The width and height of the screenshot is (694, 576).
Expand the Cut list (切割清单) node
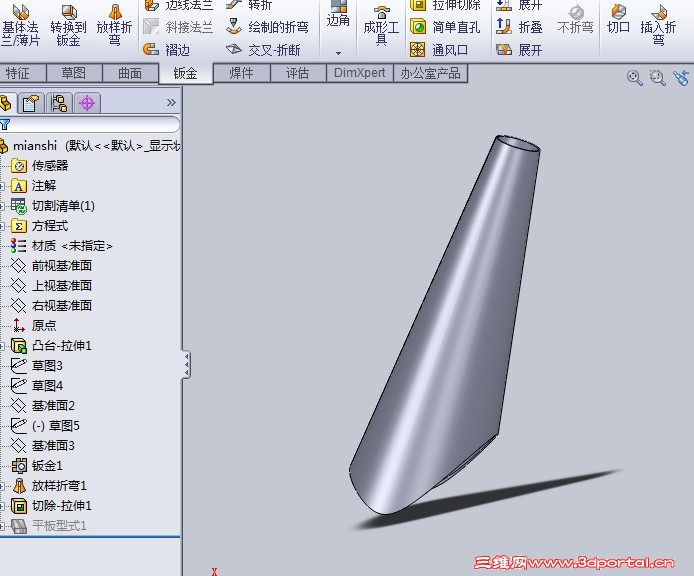coord(2,206)
